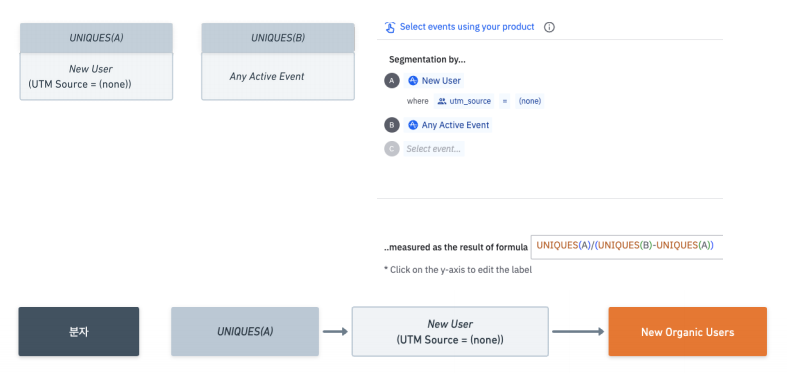Open the Any Active Event selector
The image size is (787, 382).
pyautogui.click(x=448, y=125)
